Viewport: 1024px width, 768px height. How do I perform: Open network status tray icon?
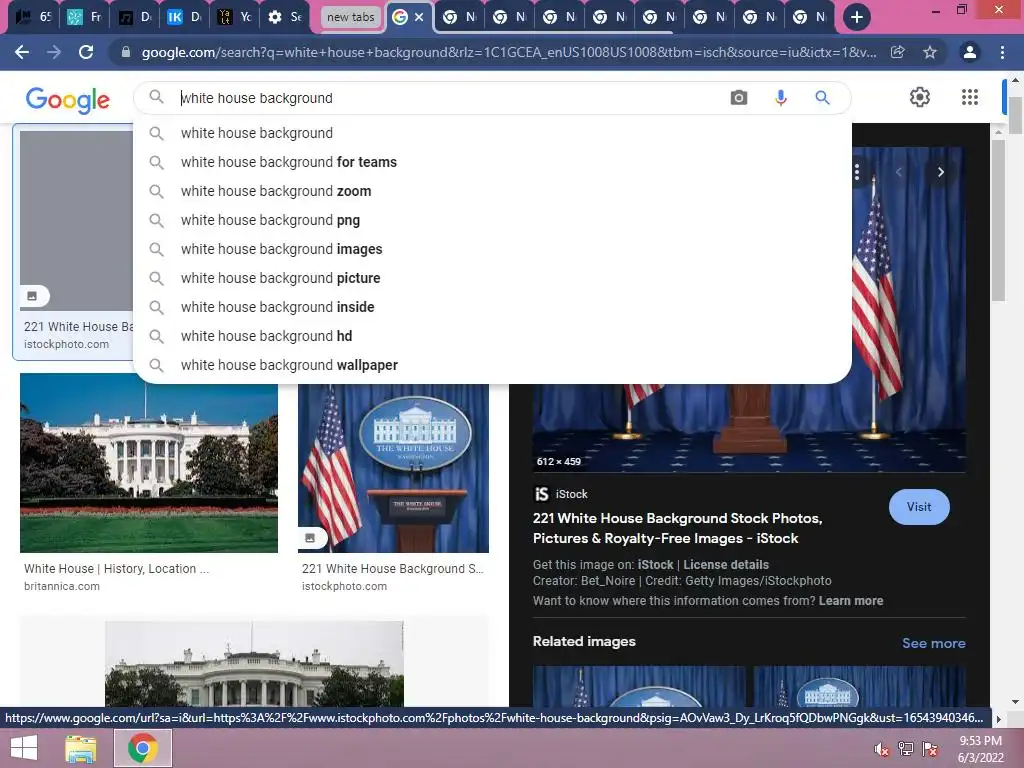coord(906,748)
